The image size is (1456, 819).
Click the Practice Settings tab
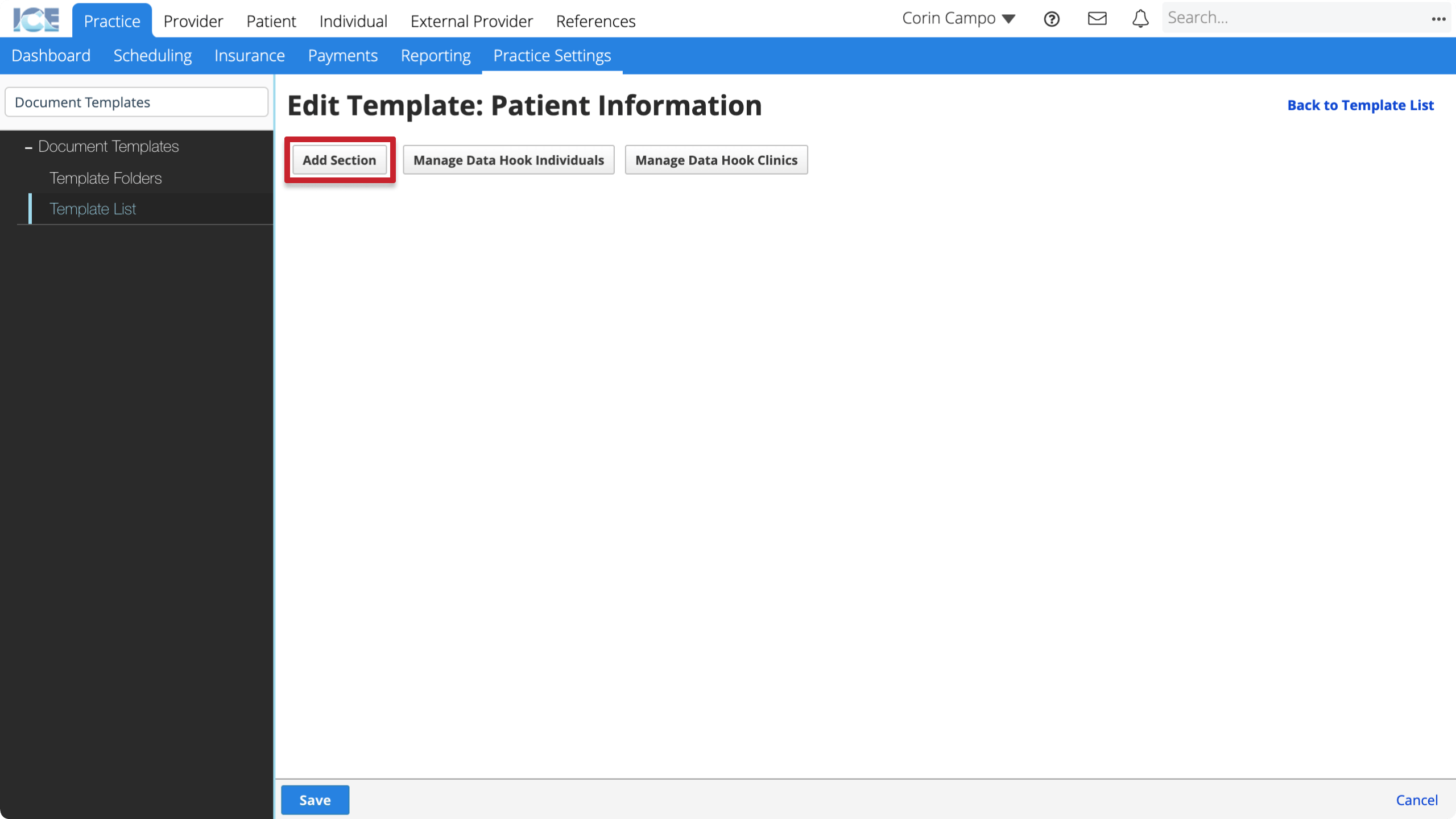[x=552, y=55]
